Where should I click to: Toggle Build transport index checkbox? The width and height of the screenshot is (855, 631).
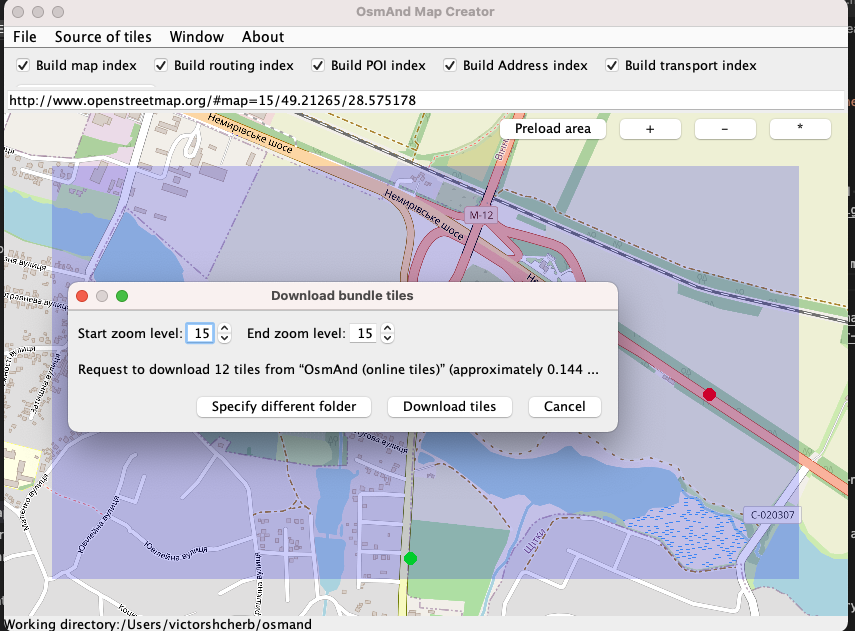[x=612, y=66]
